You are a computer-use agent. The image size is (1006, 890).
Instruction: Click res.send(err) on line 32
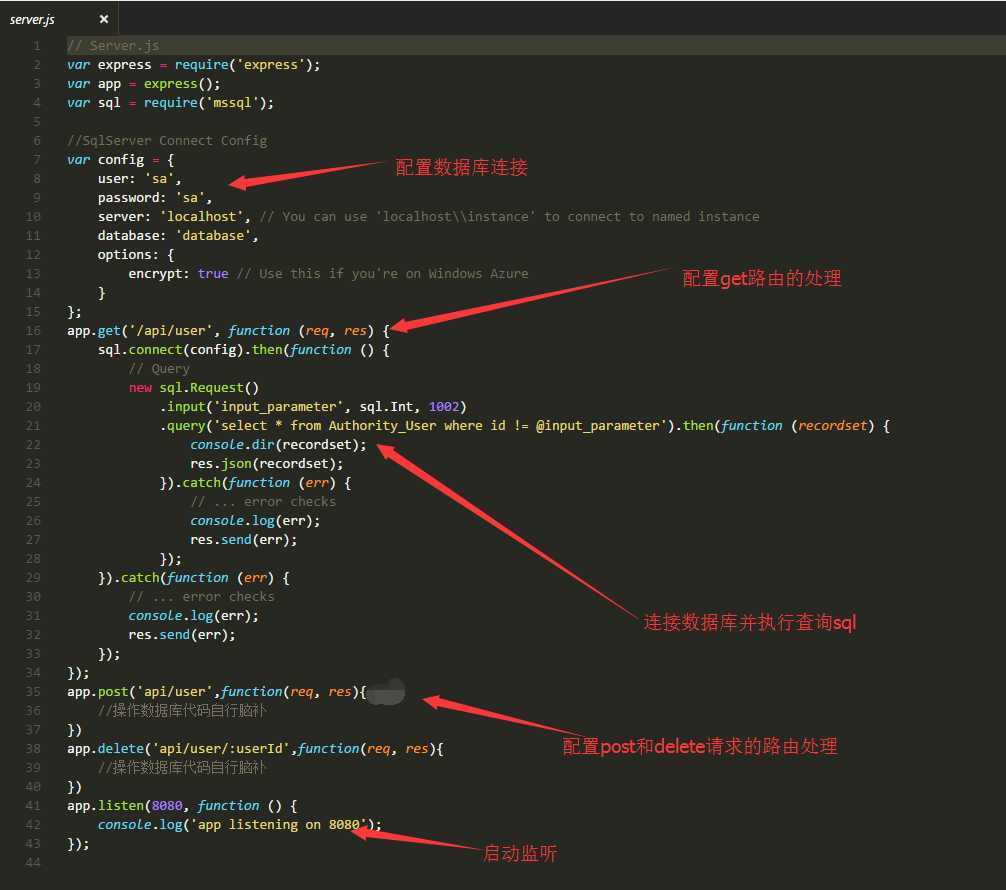pos(182,635)
